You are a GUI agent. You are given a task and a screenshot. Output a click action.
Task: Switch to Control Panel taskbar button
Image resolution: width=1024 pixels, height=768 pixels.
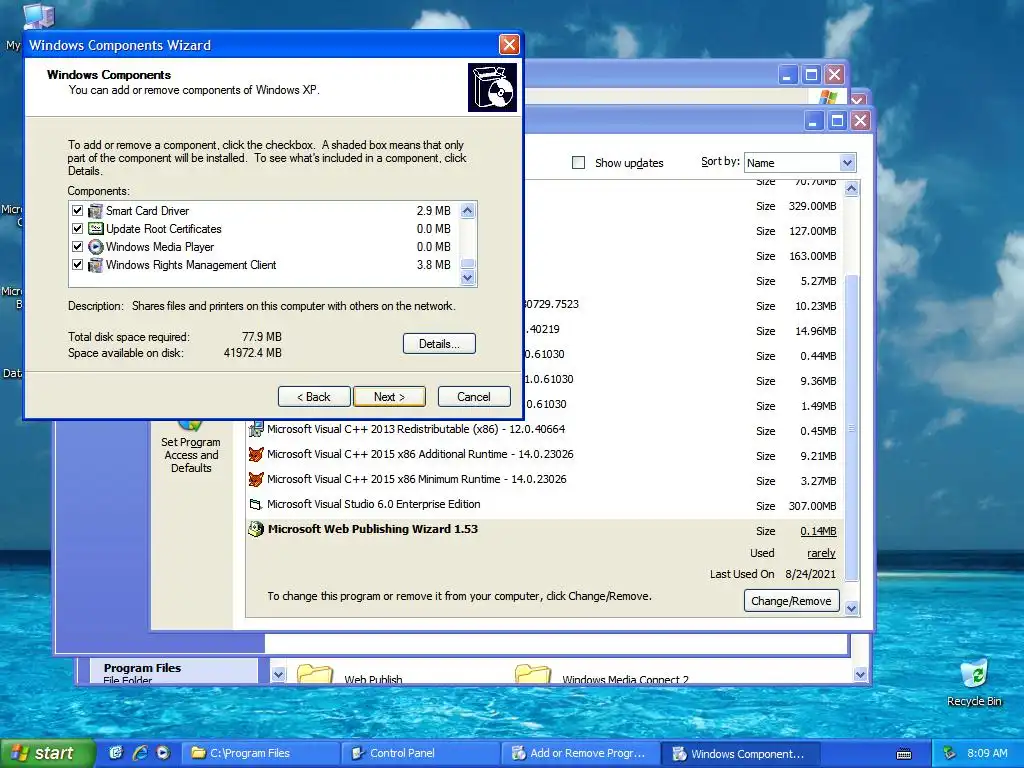[x=421, y=754]
